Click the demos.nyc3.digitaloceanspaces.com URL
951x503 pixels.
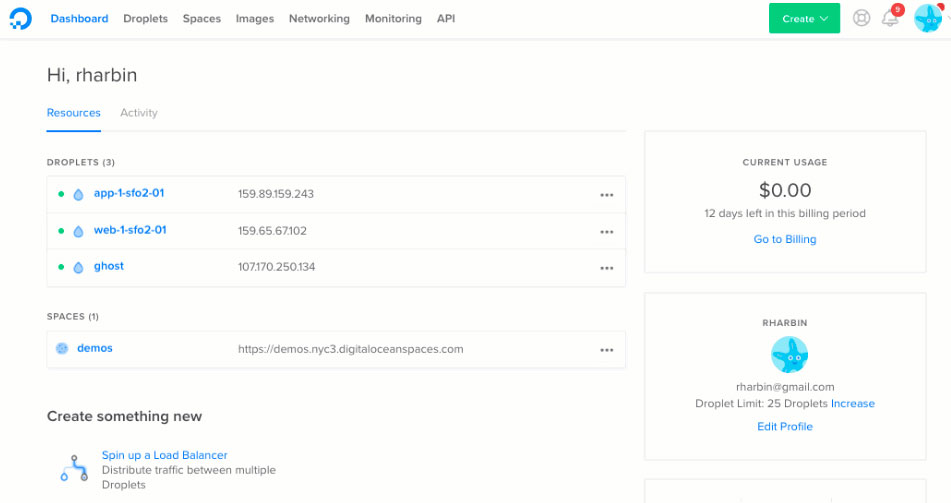coord(351,349)
